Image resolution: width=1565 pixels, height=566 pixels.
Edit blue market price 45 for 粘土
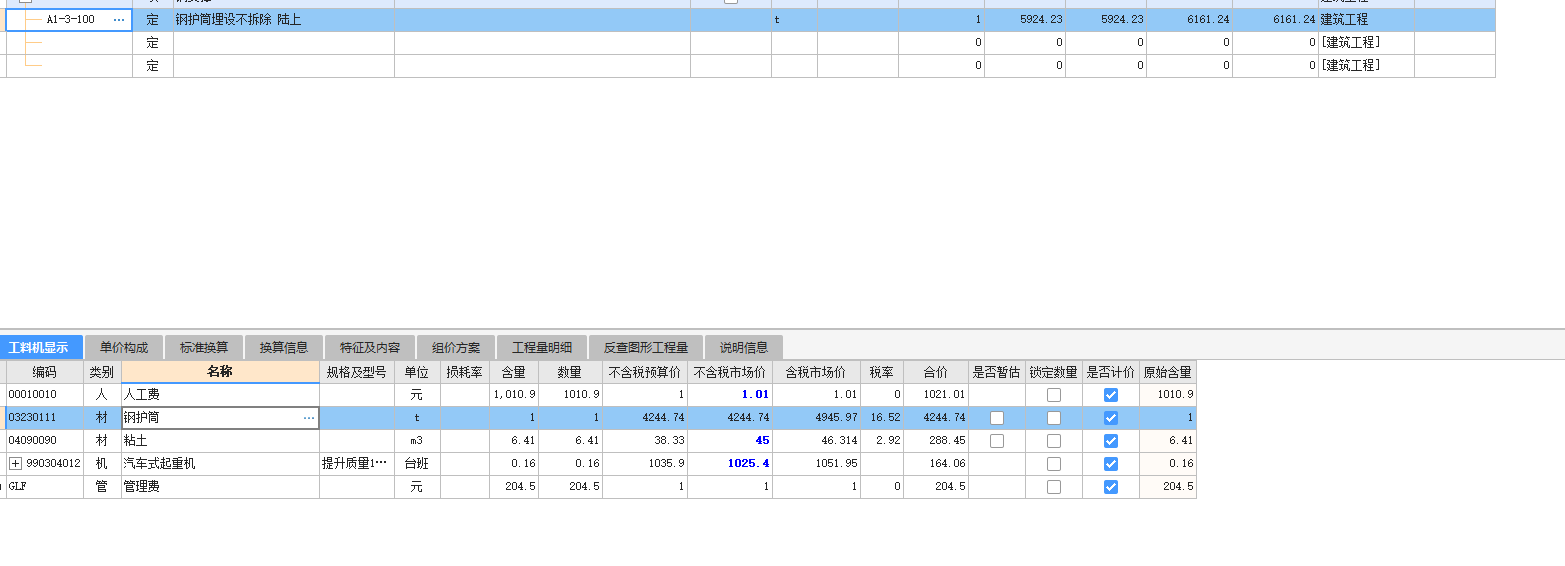pos(730,441)
